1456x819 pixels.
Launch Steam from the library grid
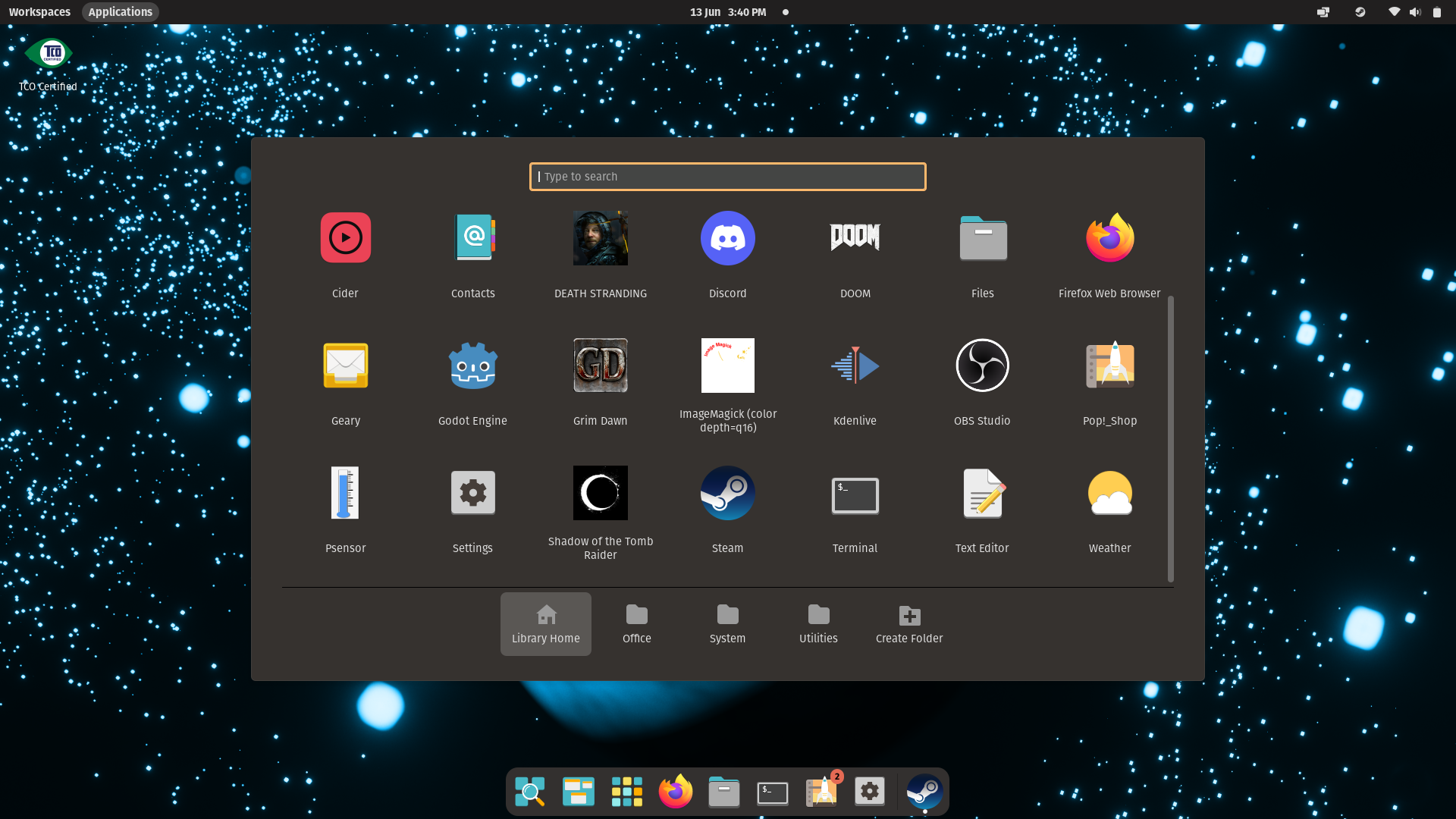(728, 493)
